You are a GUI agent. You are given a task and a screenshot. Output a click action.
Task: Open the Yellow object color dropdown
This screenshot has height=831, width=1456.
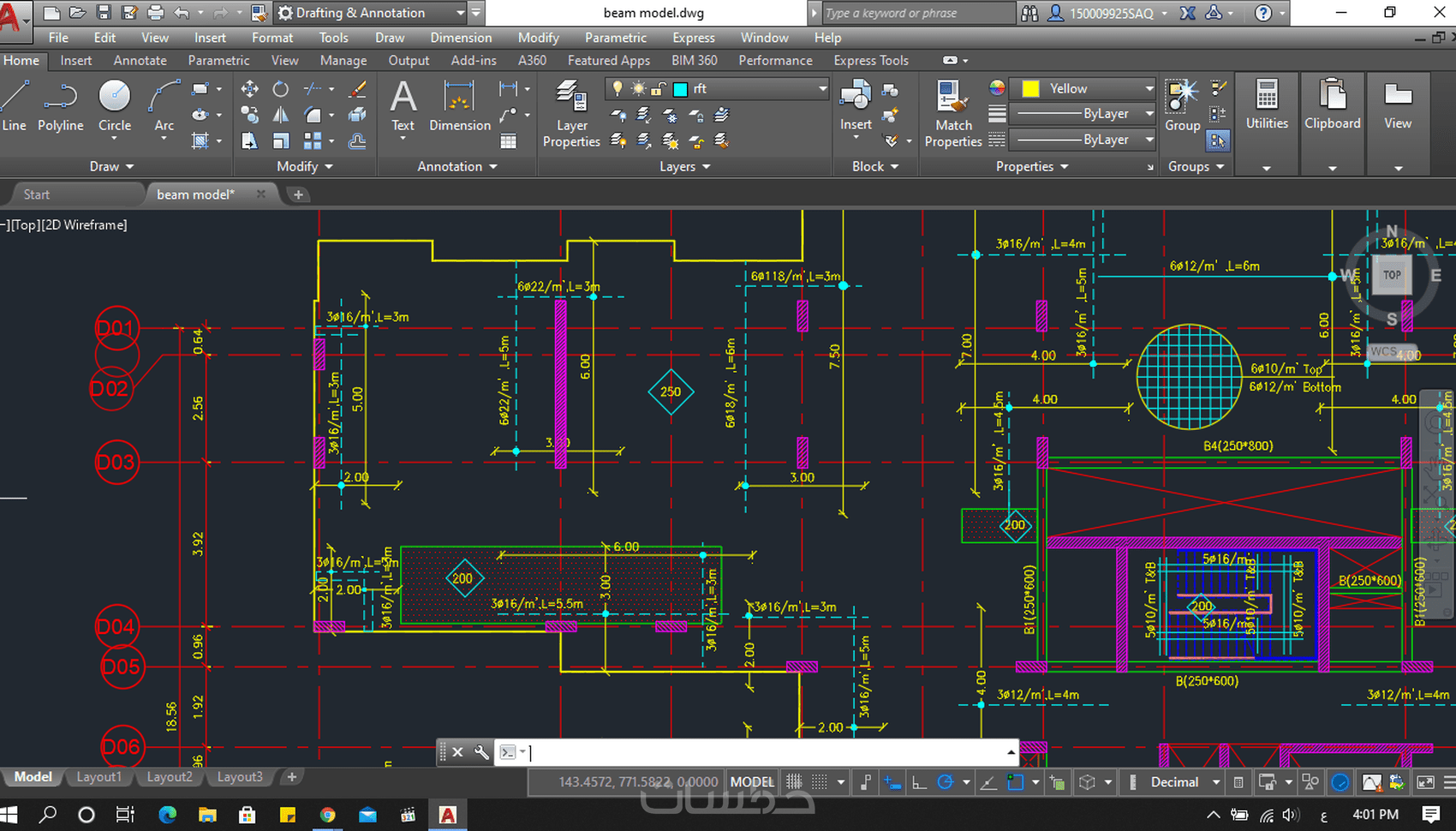1149,88
